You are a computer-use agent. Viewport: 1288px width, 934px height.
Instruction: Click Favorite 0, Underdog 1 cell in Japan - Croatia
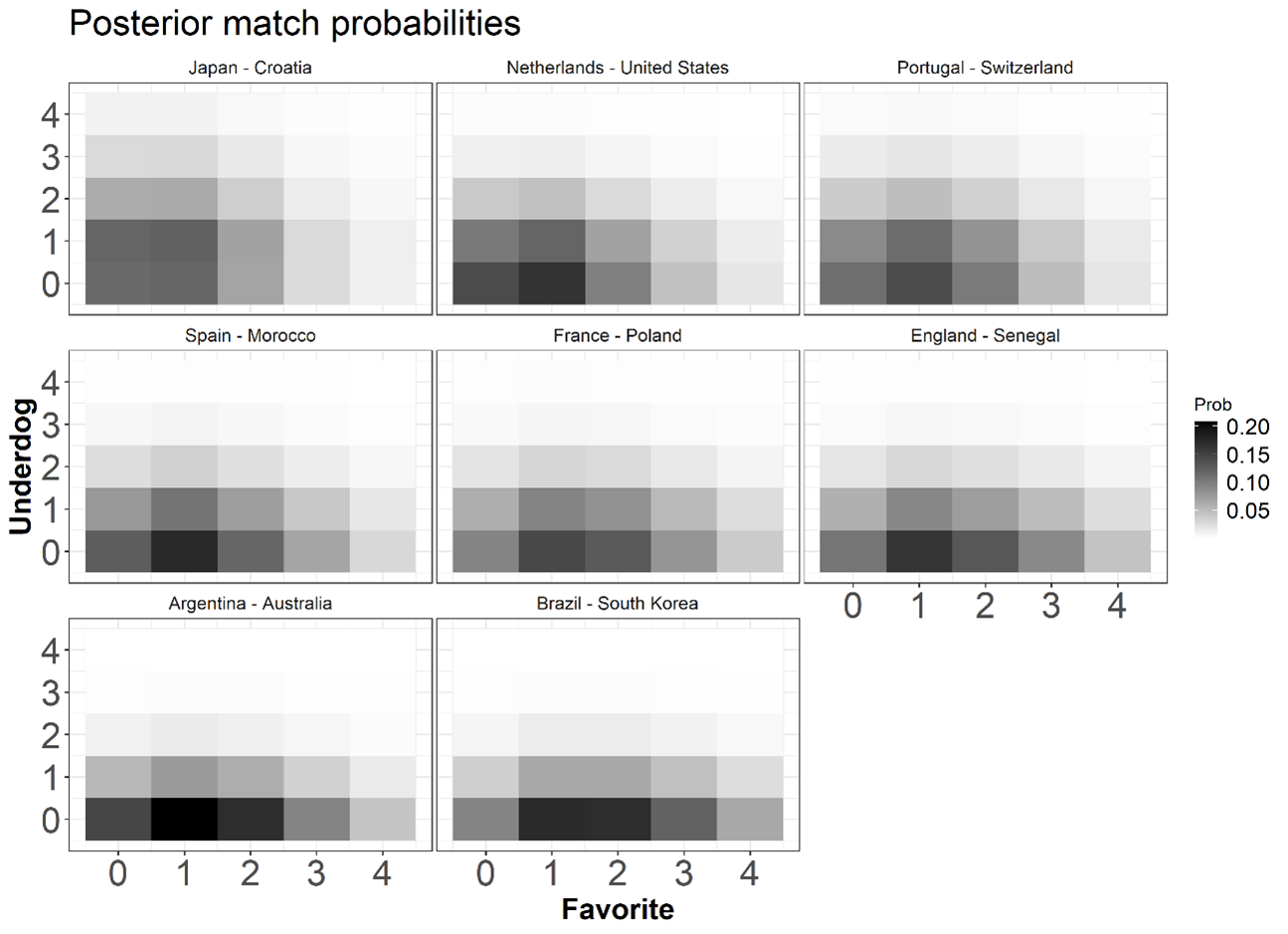pyautogui.click(x=118, y=241)
